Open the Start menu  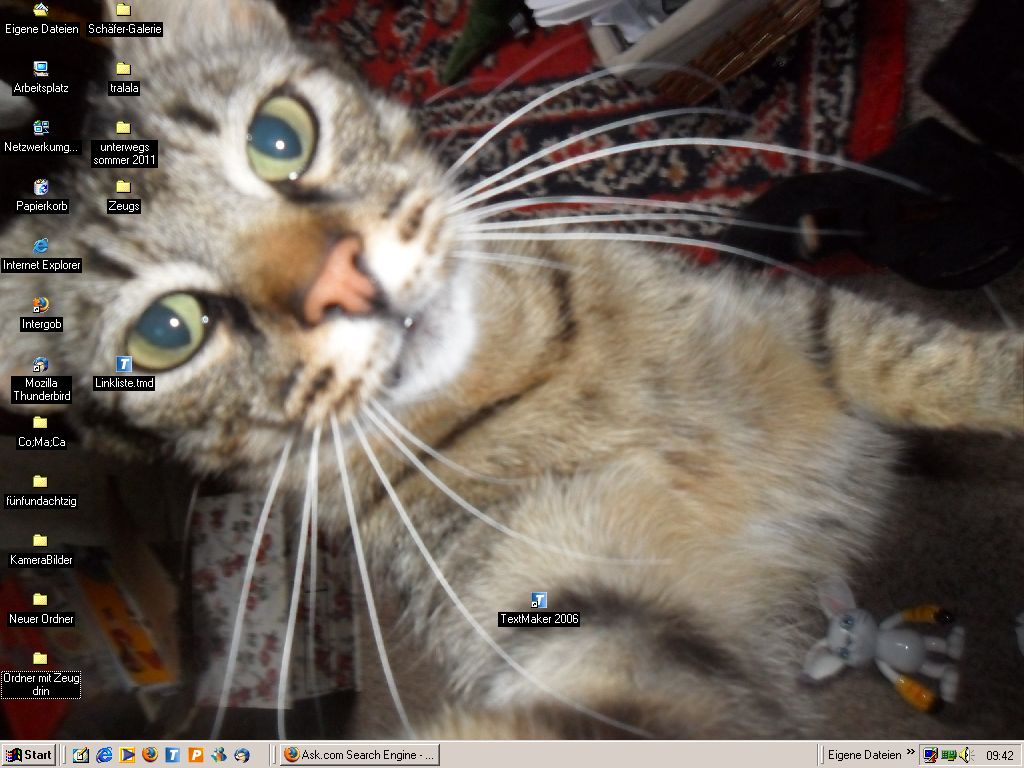pyautogui.click(x=29, y=755)
